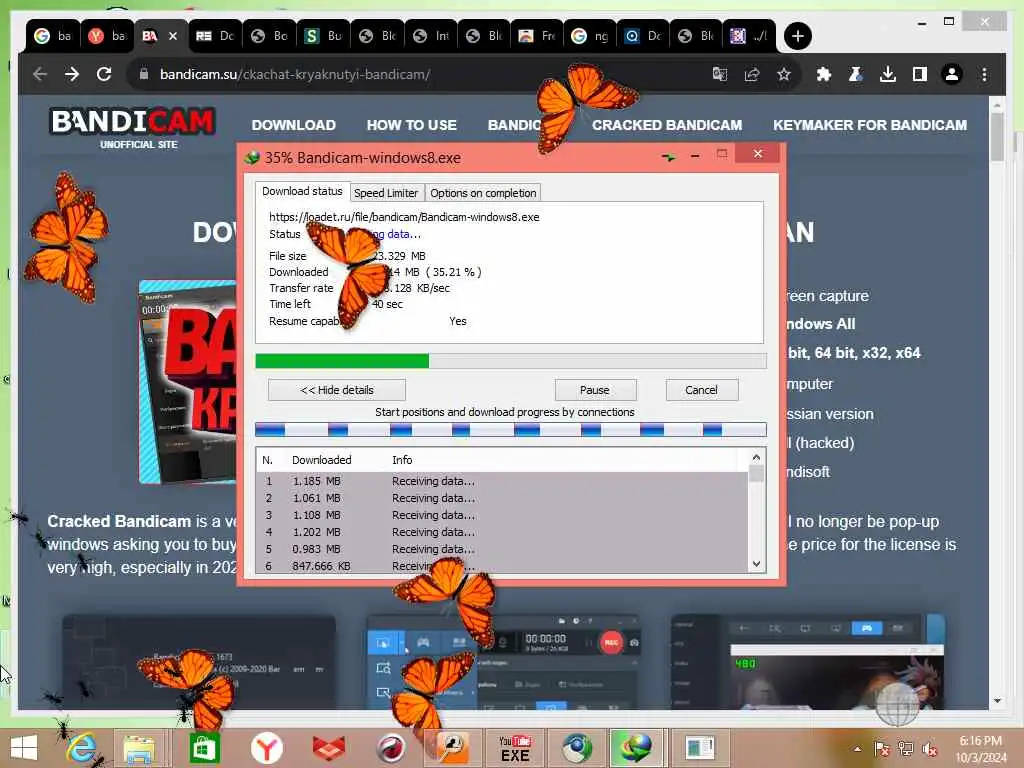
Task: Switch to the Google 'ng' tab
Action: [592, 36]
